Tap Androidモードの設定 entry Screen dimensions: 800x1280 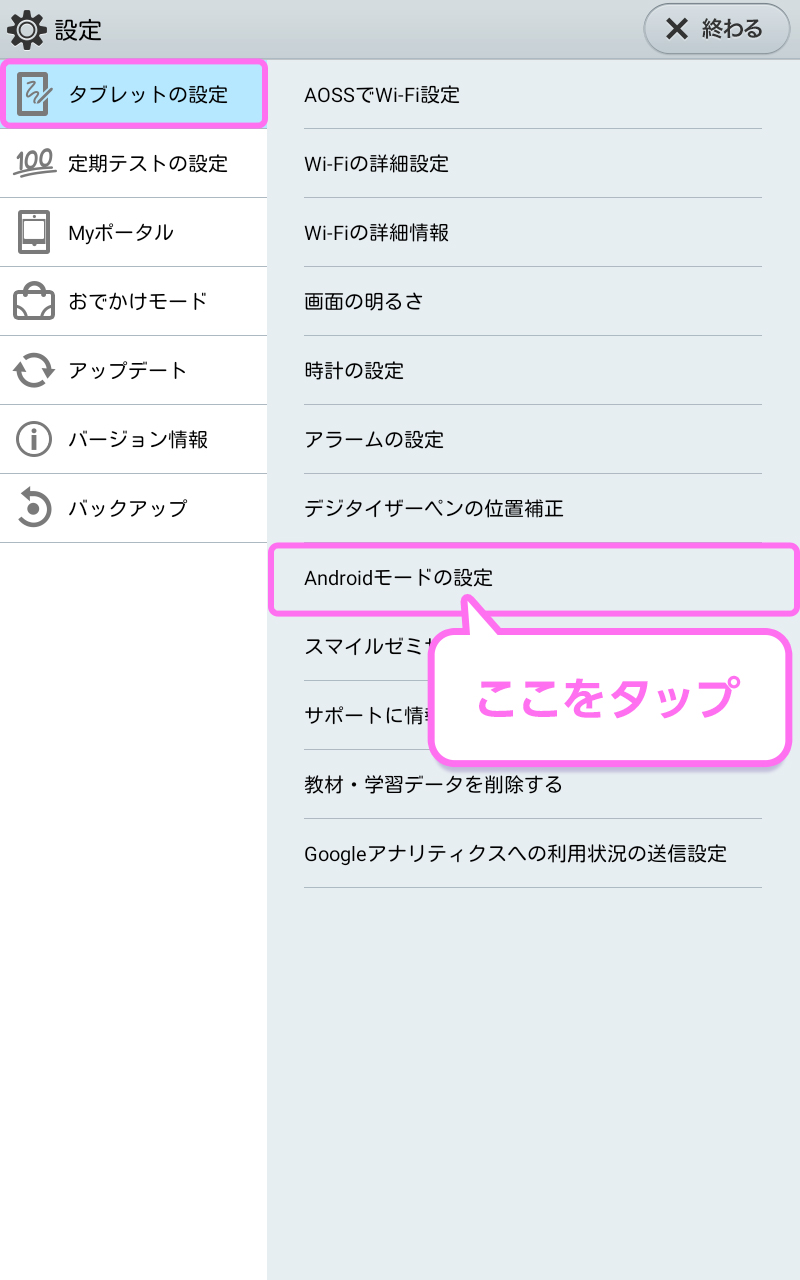click(535, 578)
